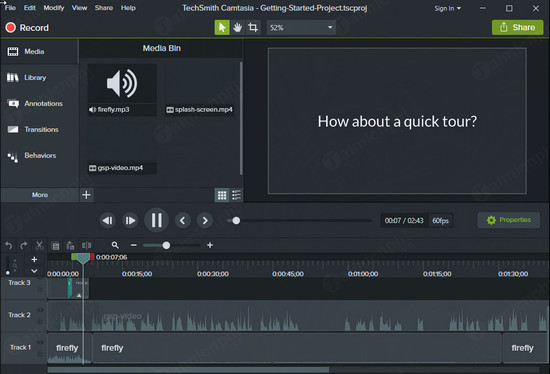The image size is (550, 374).
Task: Jump to next clip
Action: [x=205, y=220]
